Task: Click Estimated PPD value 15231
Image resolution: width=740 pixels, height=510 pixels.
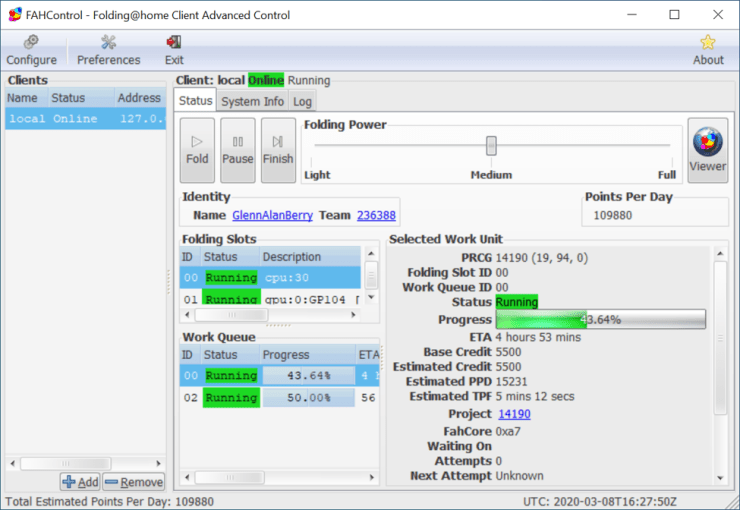Action: (x=511, y=381)
